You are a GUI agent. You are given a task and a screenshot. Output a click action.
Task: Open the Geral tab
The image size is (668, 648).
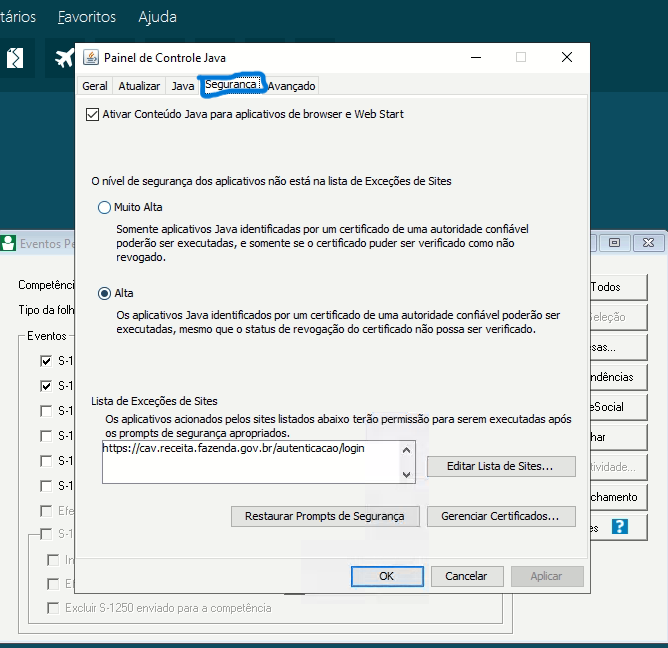pyautogui.click(x=95, y=86)
